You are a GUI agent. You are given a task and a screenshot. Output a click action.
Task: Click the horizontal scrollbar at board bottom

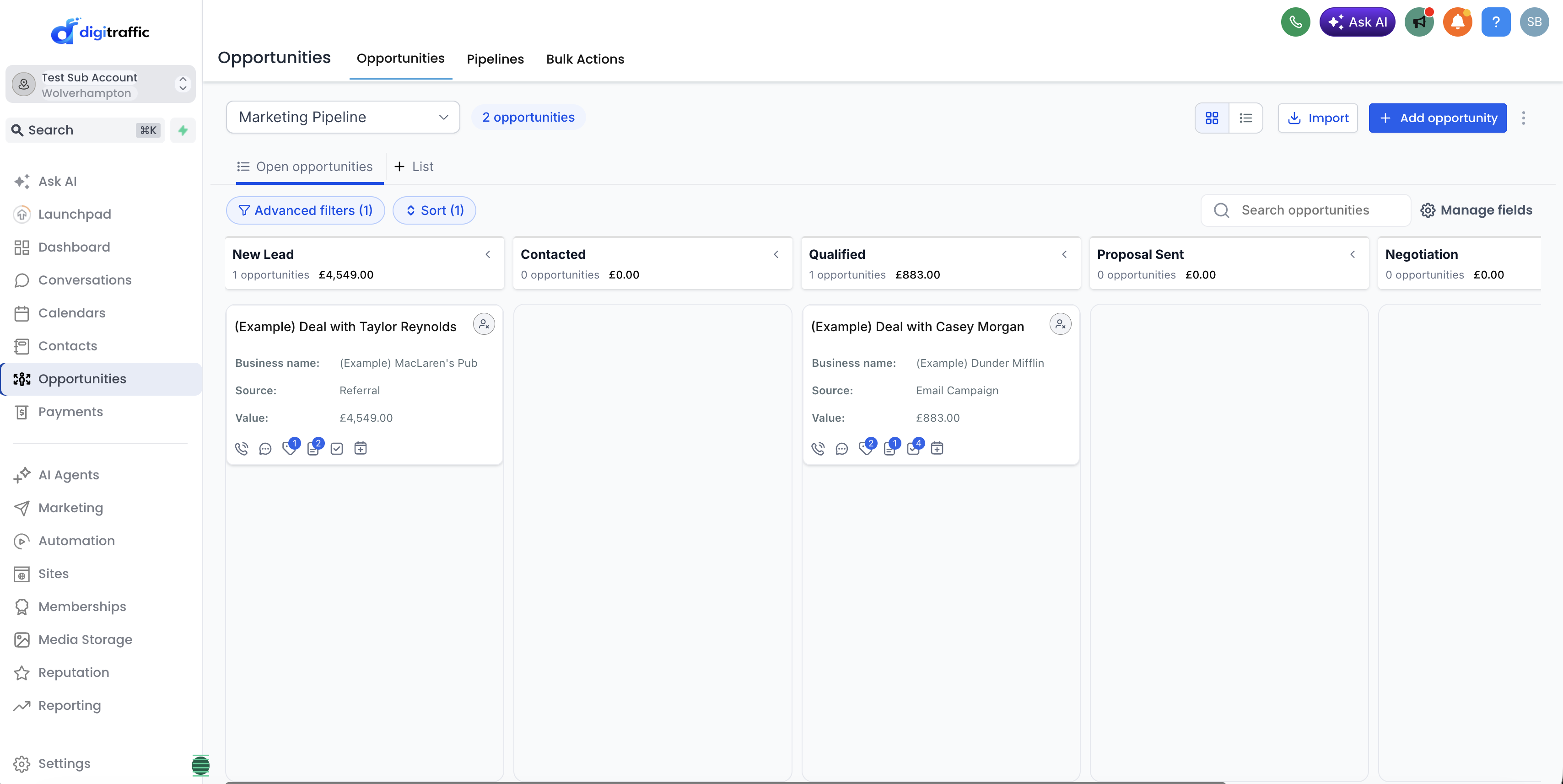(725, 782)
